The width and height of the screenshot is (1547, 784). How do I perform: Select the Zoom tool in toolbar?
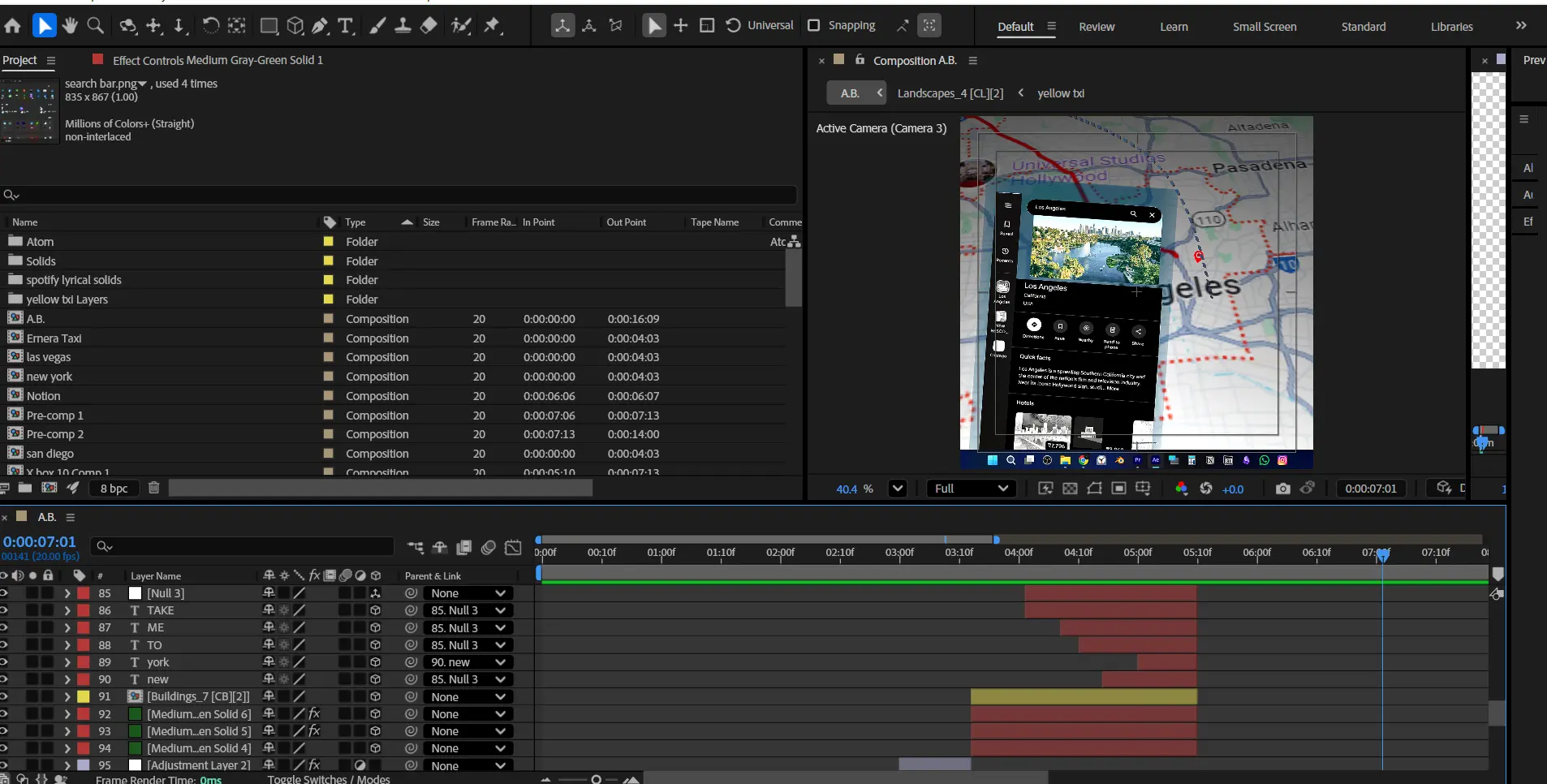click(x=96, y=26)
